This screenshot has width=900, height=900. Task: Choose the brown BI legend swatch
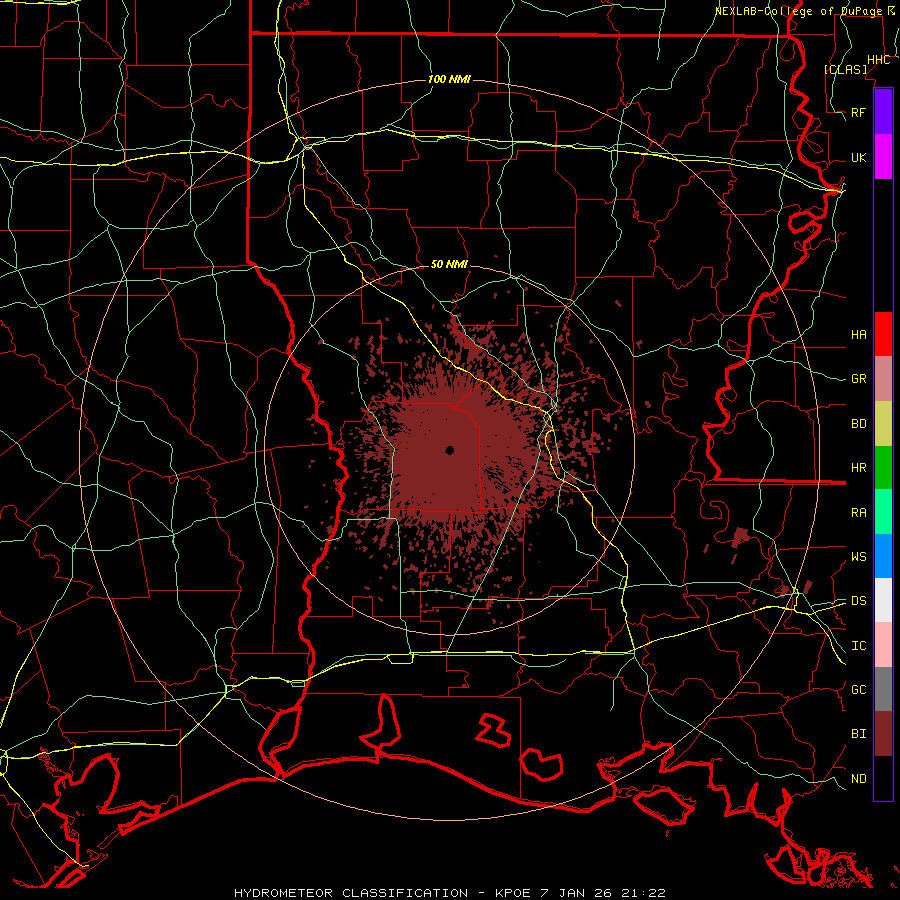[x=883, y=734]
